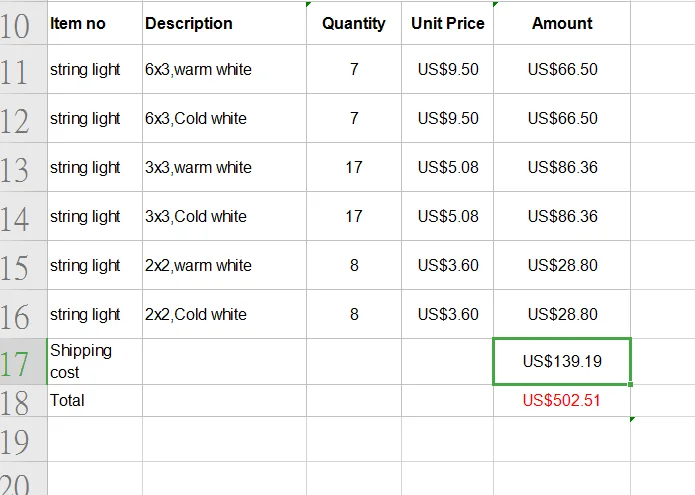Select the US$66.50 amount in row 11
The height and width of the screenshot is (495, 695).
pyautogui.click(x=562, y=69)
